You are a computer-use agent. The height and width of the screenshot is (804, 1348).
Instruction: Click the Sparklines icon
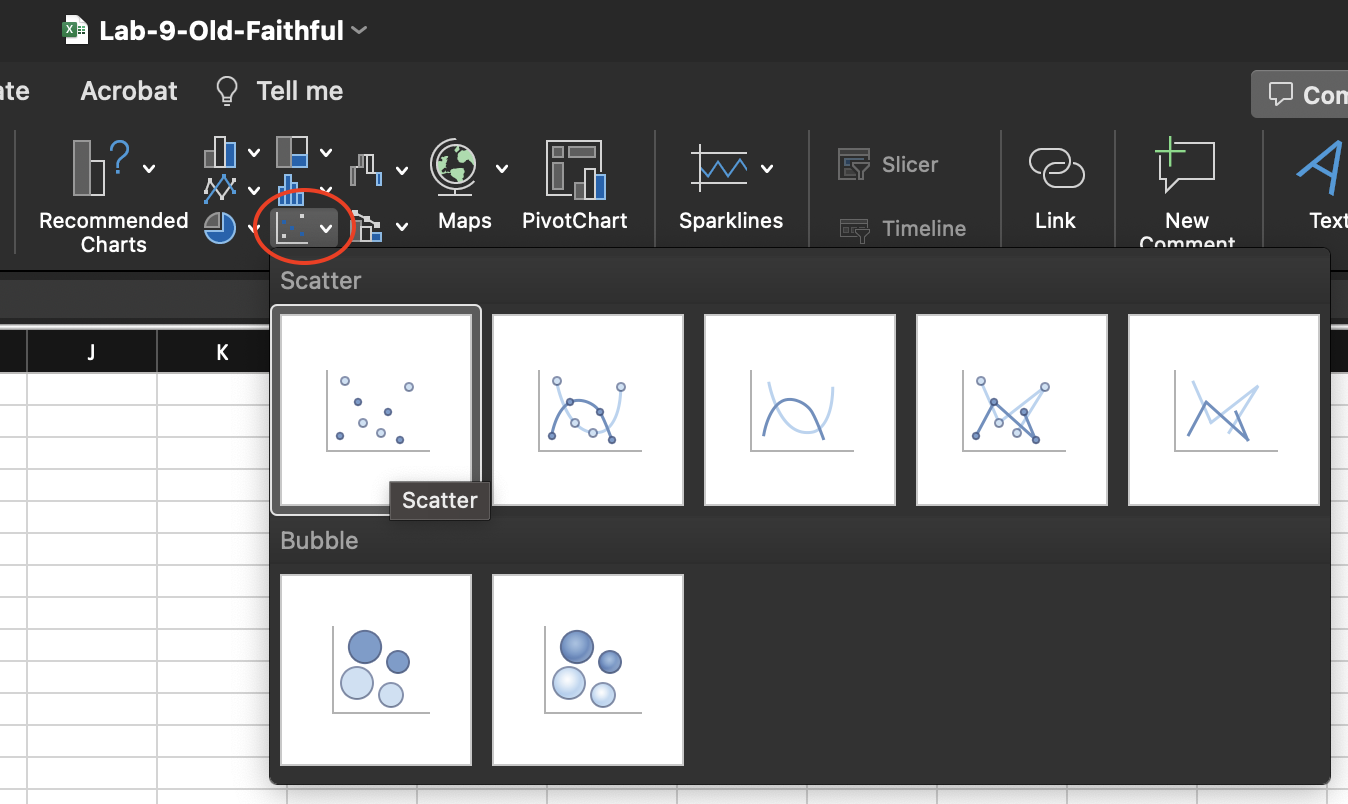[x=718, y=168]
